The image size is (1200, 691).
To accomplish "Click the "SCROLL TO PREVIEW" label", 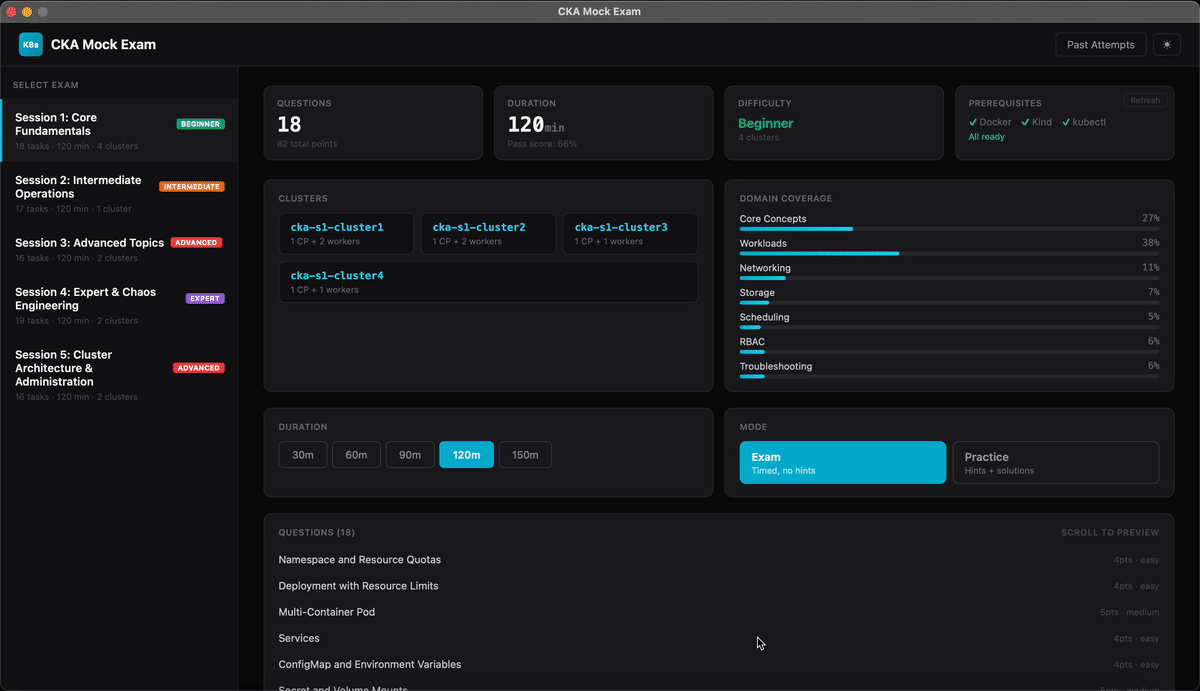I will (x=1110, y=533).
